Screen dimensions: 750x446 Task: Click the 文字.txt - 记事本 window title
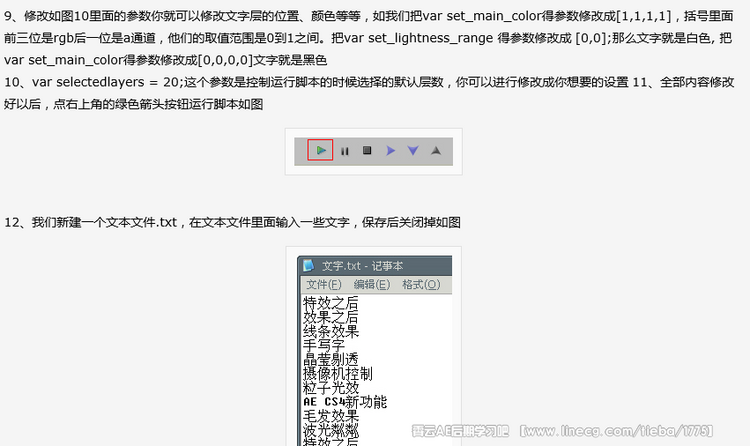pos(363,266)
